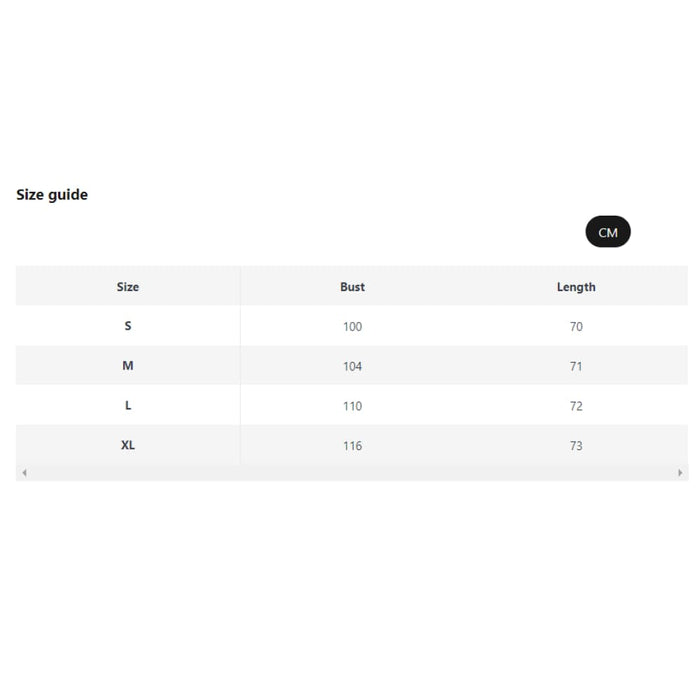Click bust value 110
Image resolution: width=700 pixels, height=700 pixels.
(352, 407)
